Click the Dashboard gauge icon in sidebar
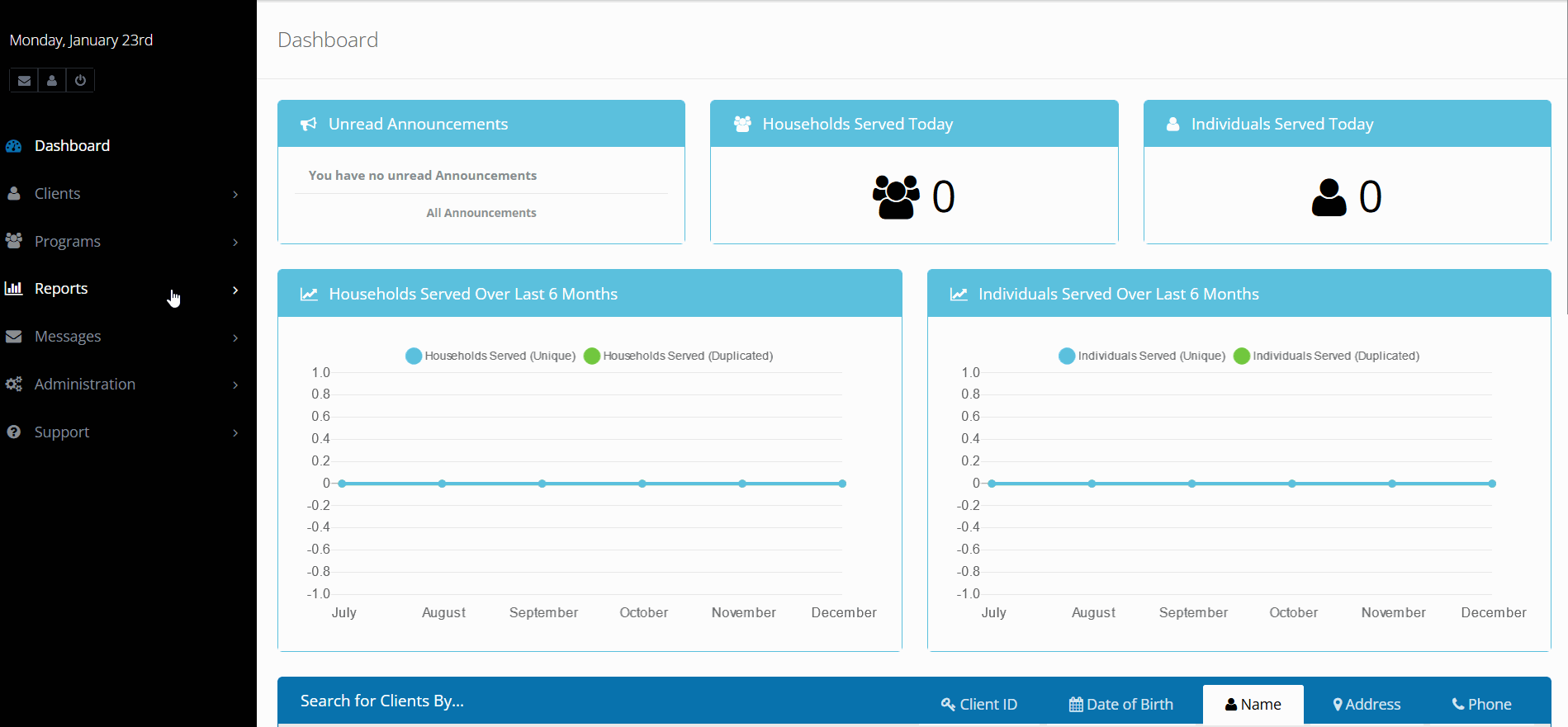The width and height of the screenshot is (1568, 727). click(14, 146)
